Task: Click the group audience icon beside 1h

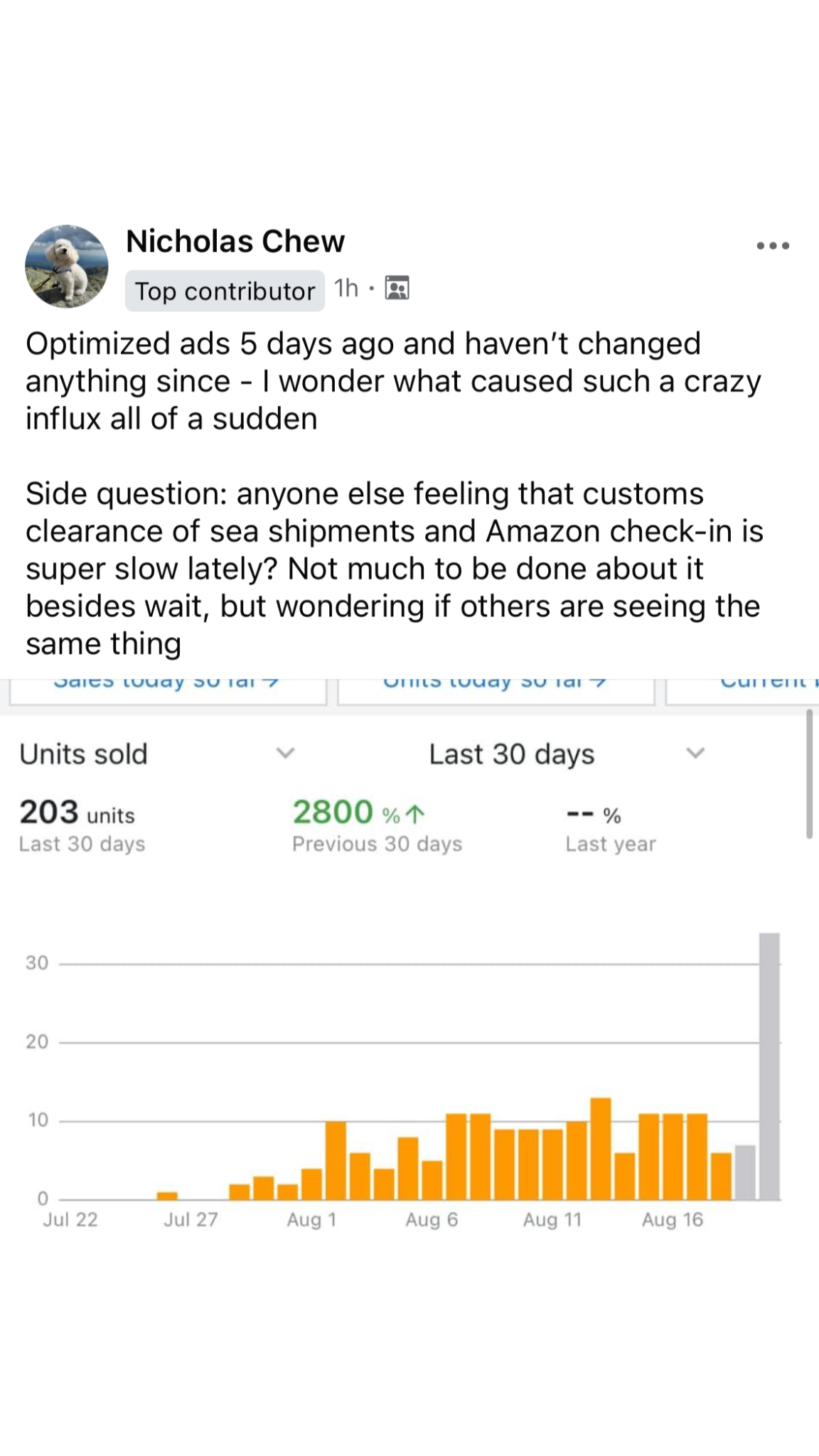Action: pos(397,288)
